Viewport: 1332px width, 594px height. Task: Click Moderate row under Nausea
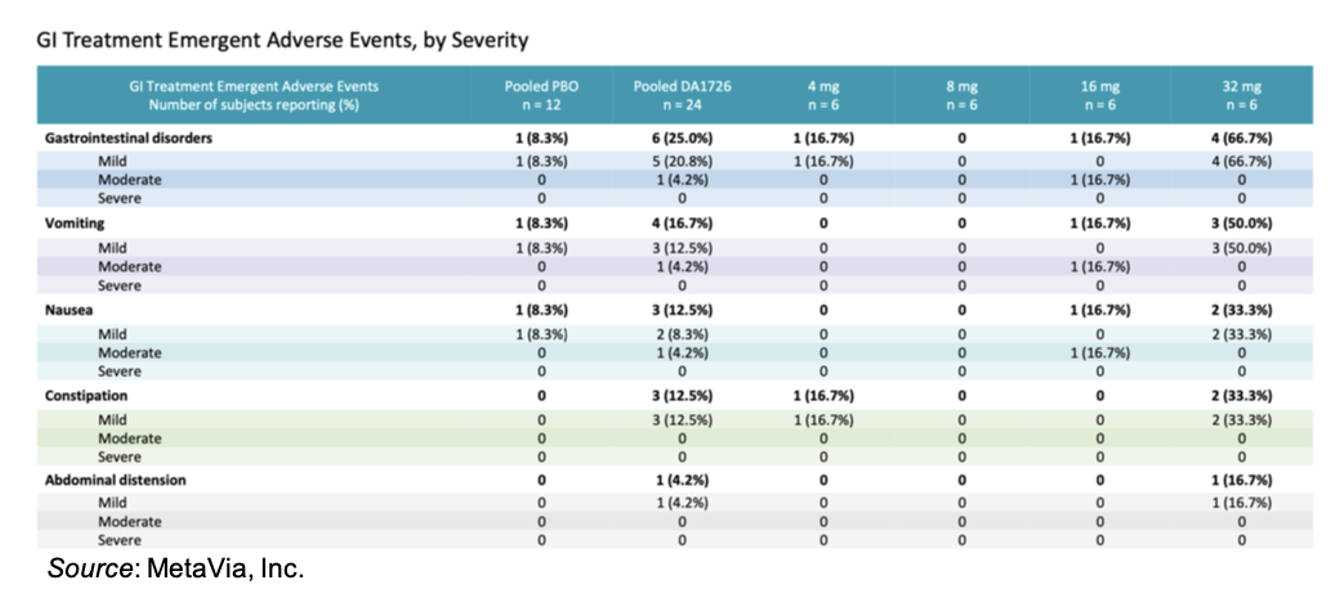[675, 353]
